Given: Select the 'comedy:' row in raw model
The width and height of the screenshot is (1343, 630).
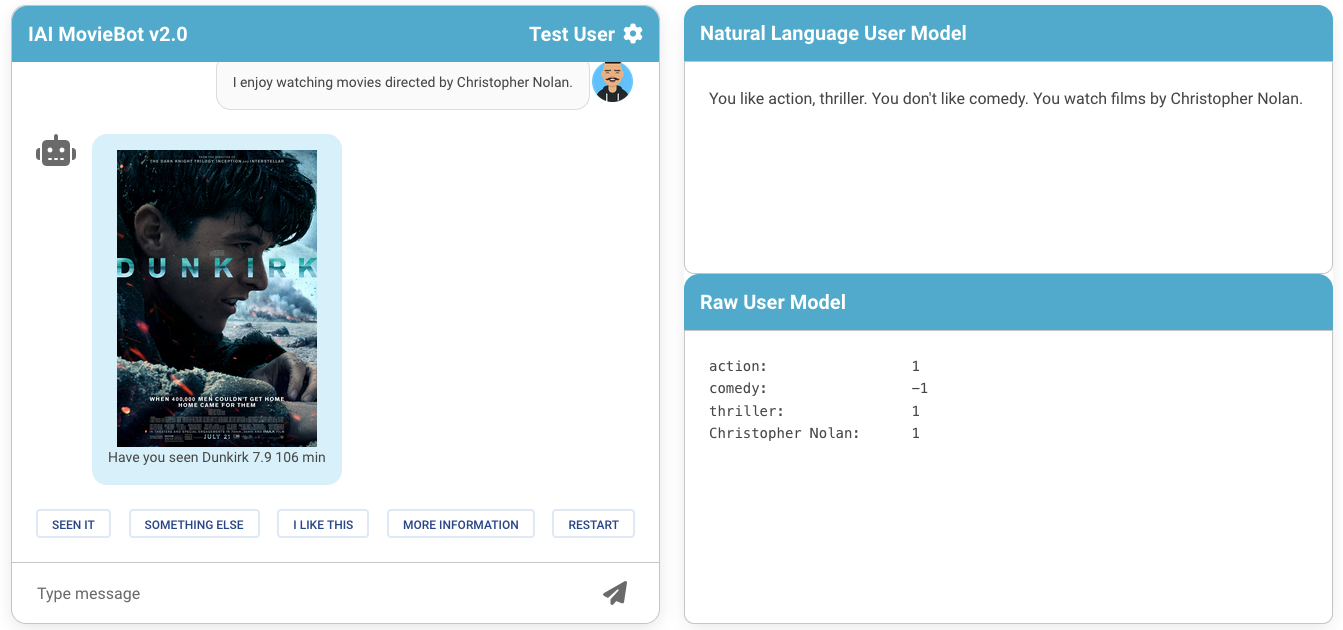Looking at the screenshot, I should pos(818,388).
